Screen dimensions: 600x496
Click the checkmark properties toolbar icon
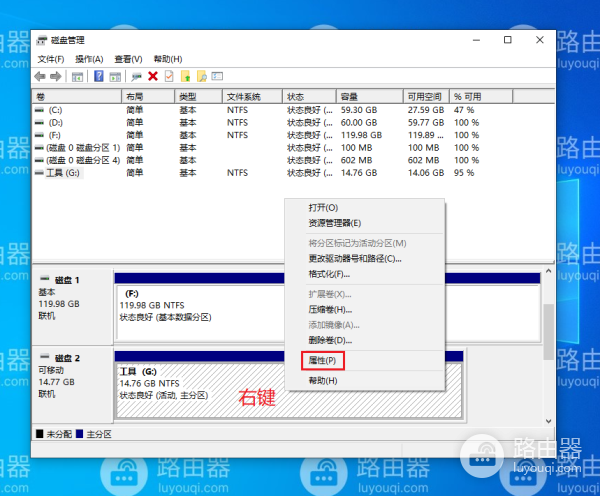[169, 76]
